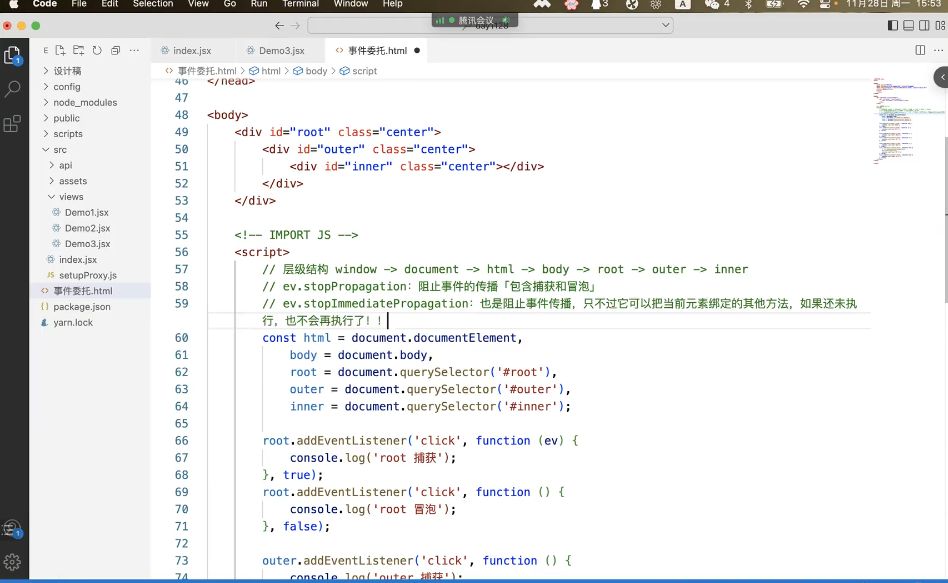The height and width of the screenshot is (583, 948).
Task: Open the Run menu
Action: tap(259, 4)
